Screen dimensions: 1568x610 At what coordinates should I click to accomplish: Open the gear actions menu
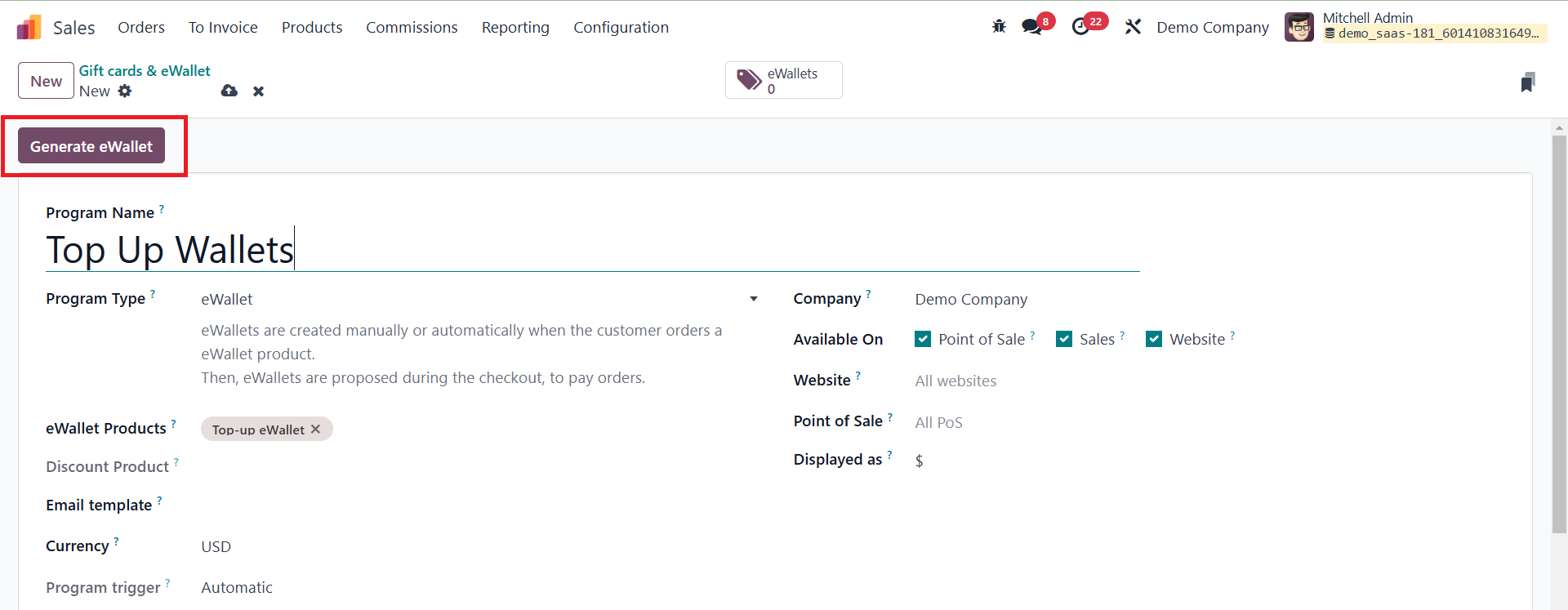125,91
